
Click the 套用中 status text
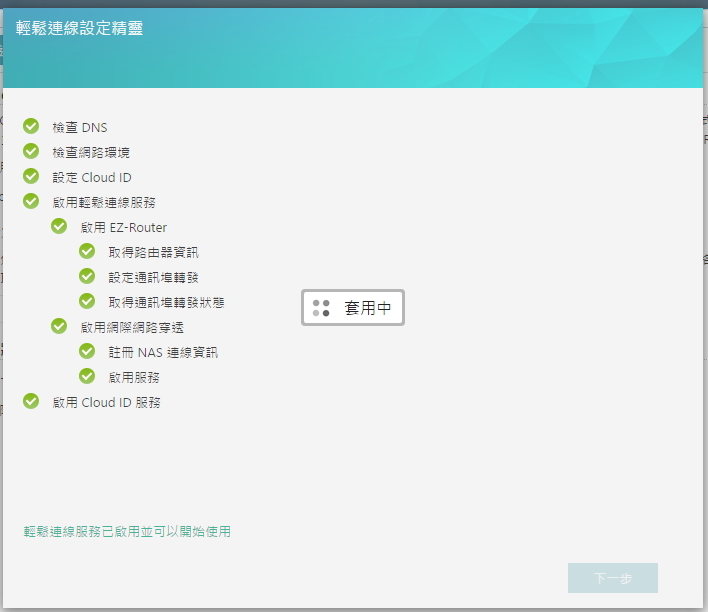click(367, 308)
